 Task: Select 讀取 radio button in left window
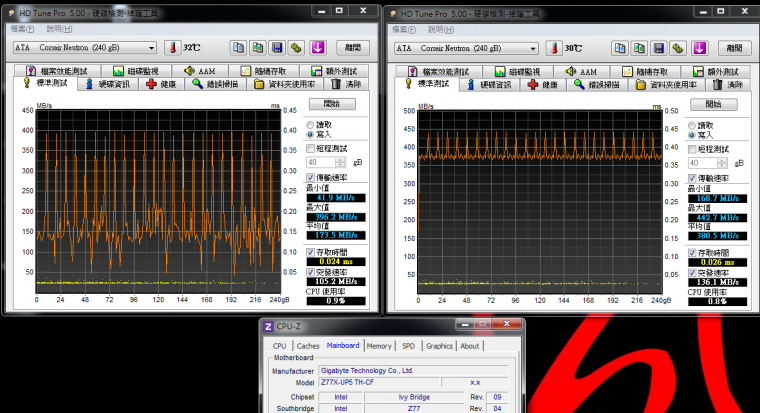coord(310,124)
